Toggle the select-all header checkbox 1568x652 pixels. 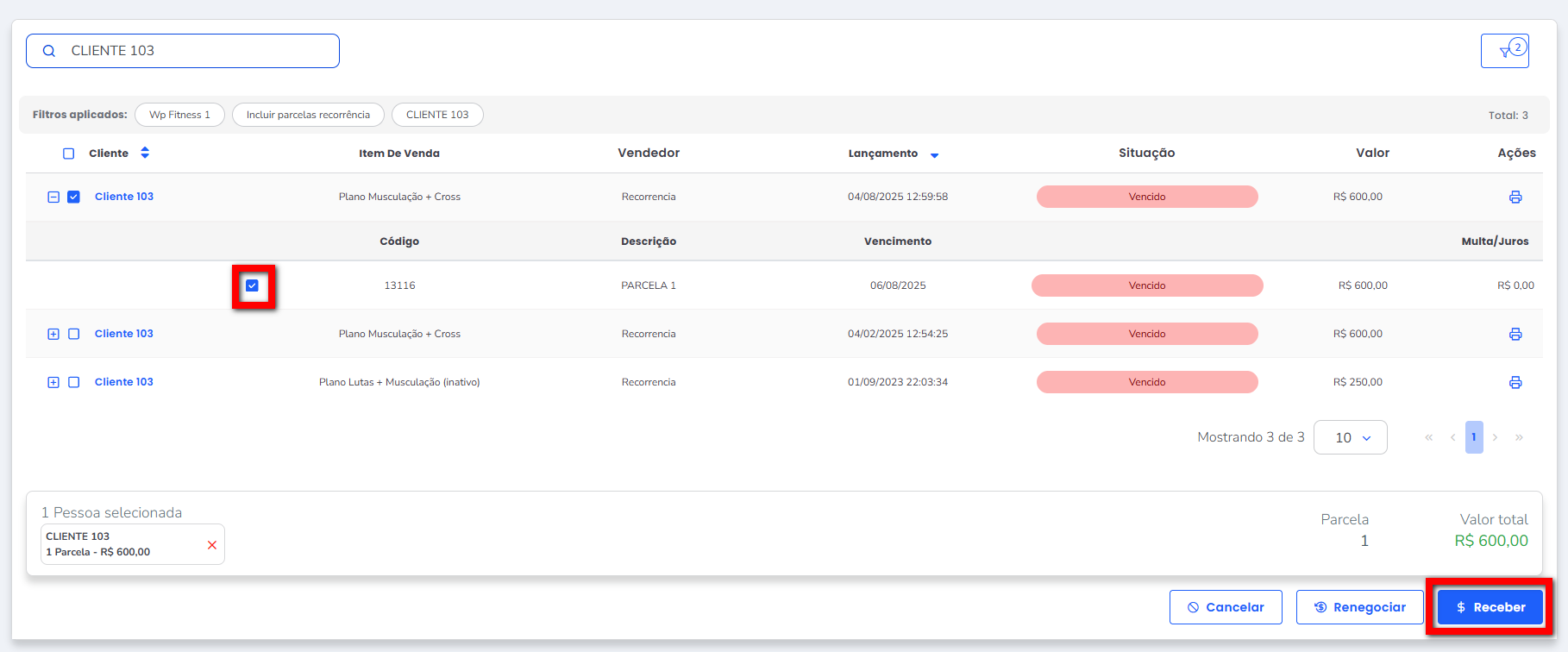69,154
